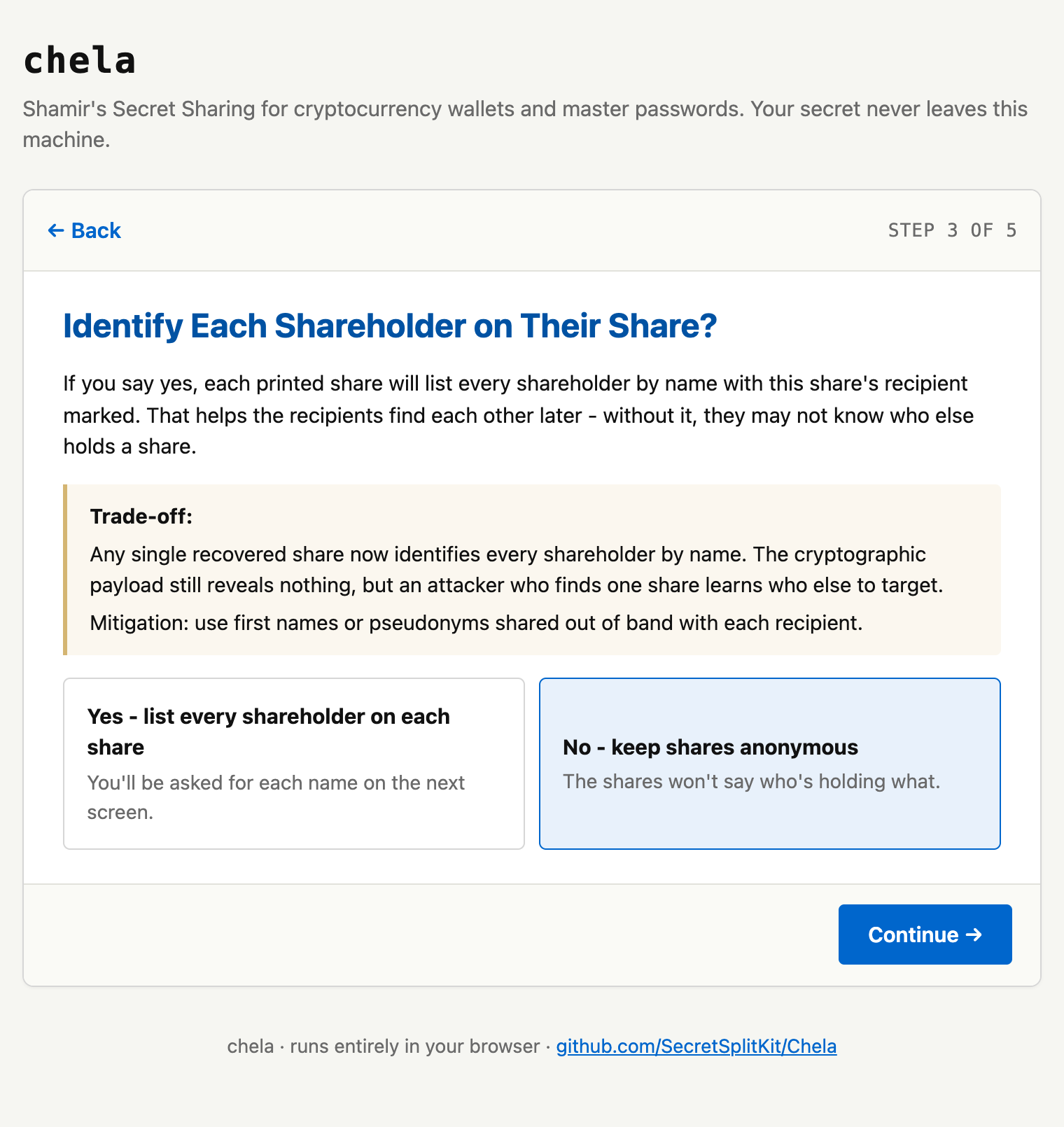Click 'The shares won't say who's holding what' text
The height and width of the screenshot is (1127, 1064).
click(752, 781)
